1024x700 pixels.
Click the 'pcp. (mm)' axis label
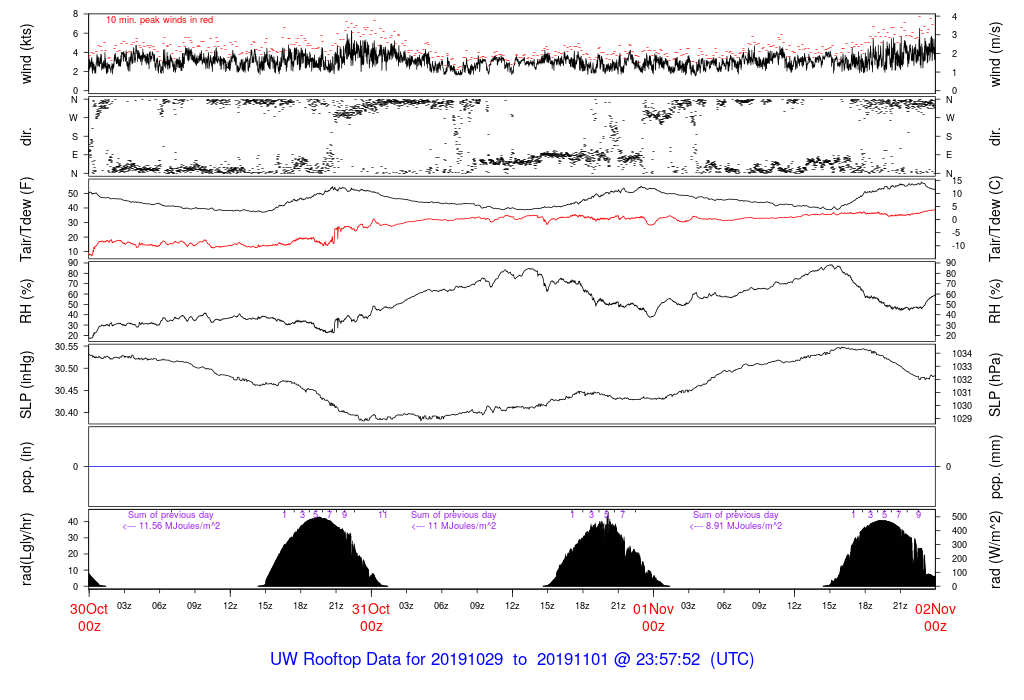[996, 466]
